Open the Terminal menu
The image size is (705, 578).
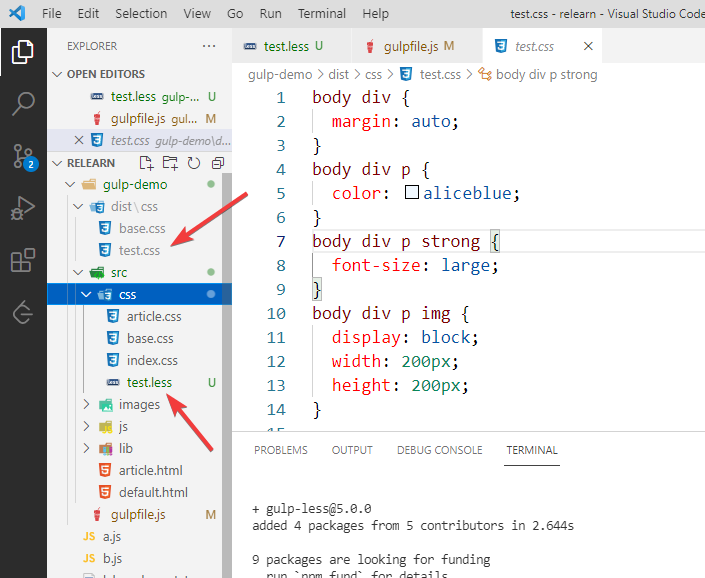pyautogui.click(x=322, y=13)
